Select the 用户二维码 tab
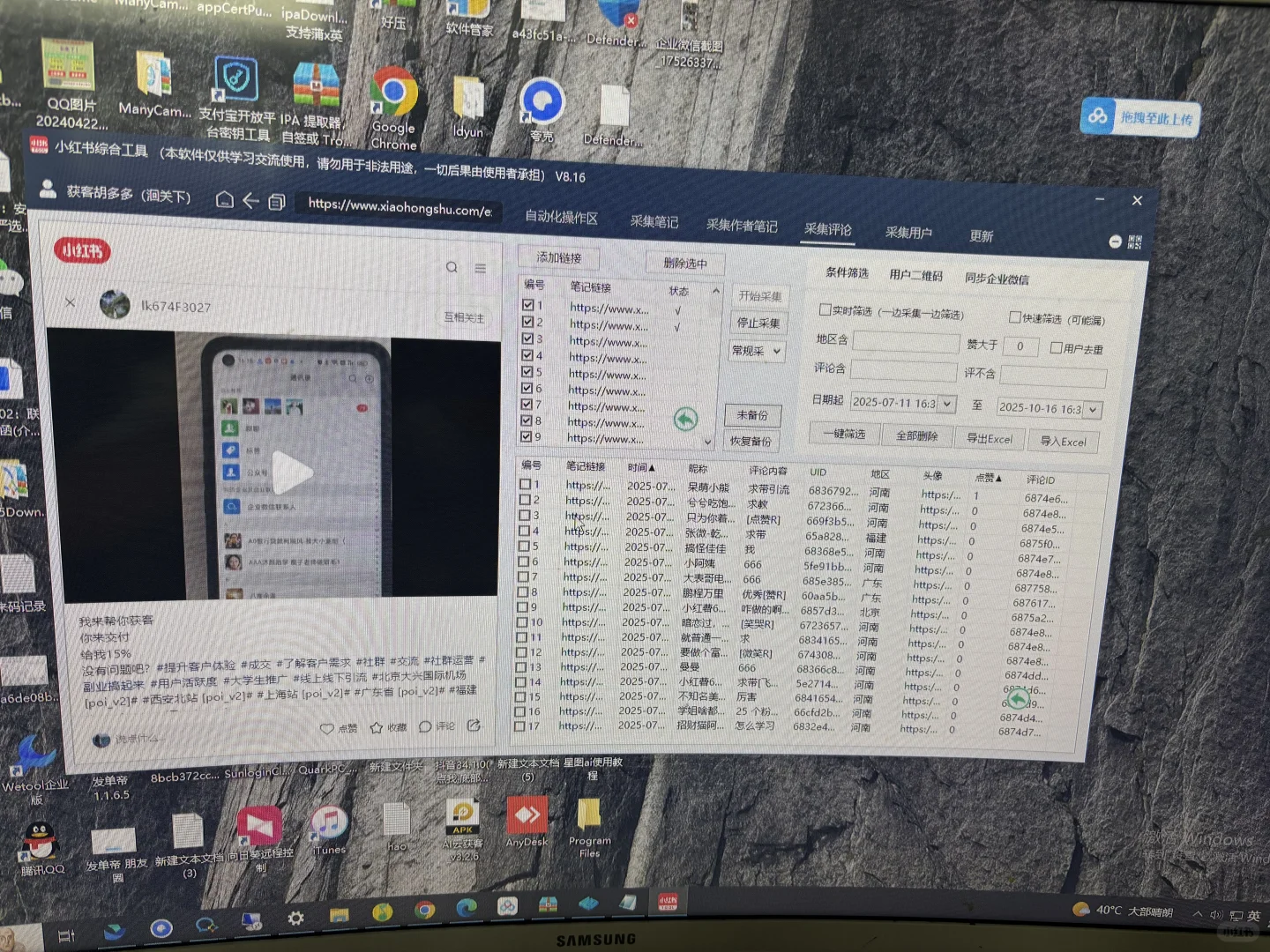This screenshot has width=1270, height=952. click(915, 277)
